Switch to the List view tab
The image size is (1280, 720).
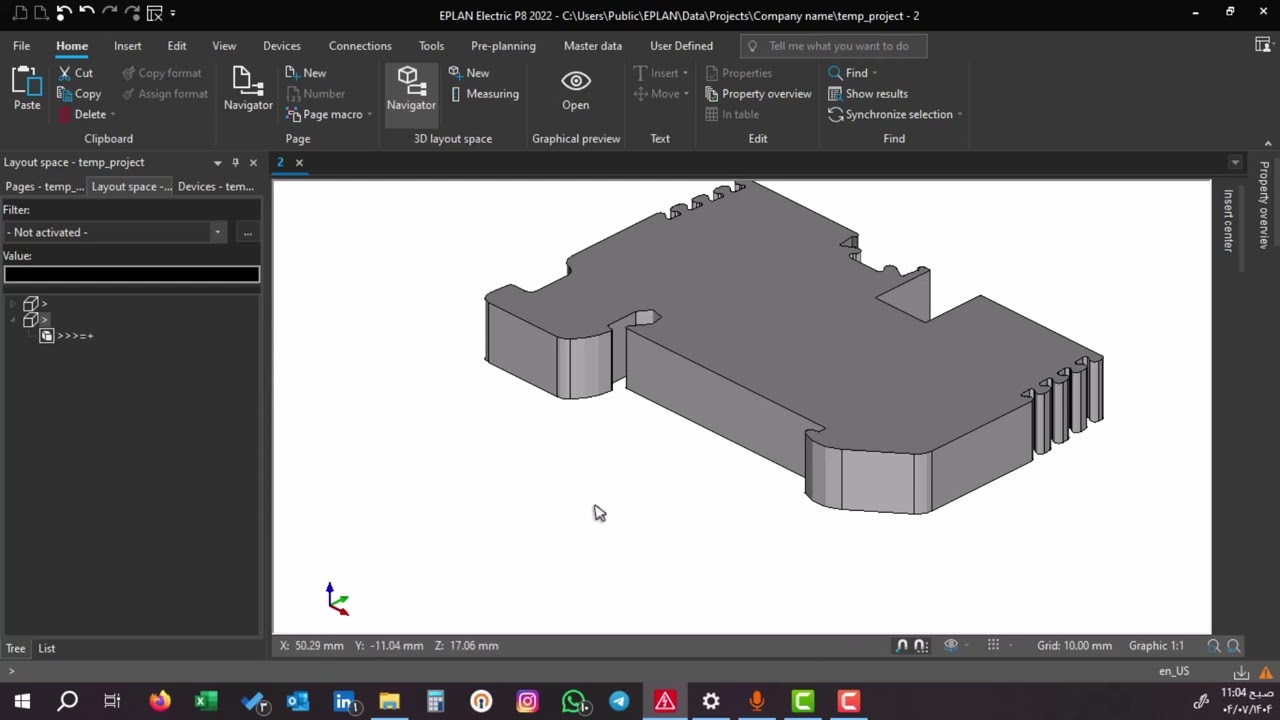pos(47,648)
